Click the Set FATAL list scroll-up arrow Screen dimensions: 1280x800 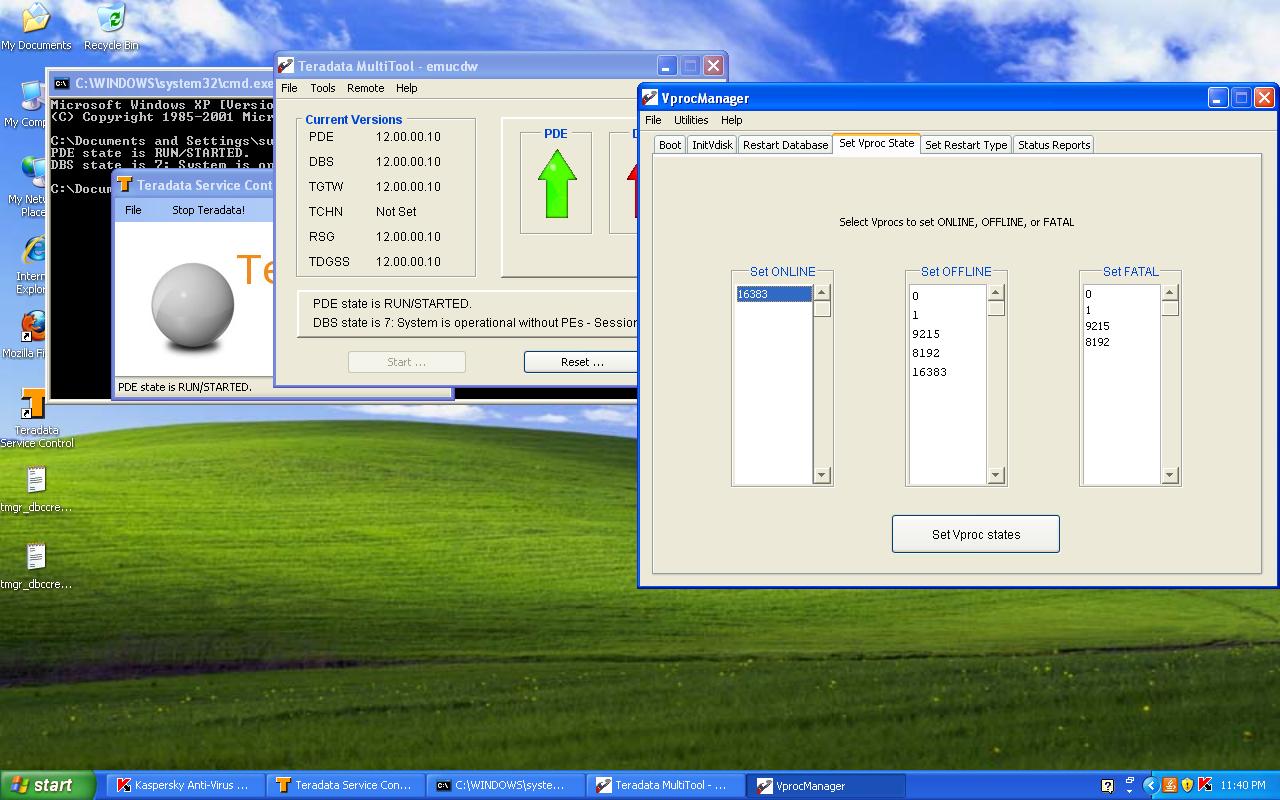1170,293
